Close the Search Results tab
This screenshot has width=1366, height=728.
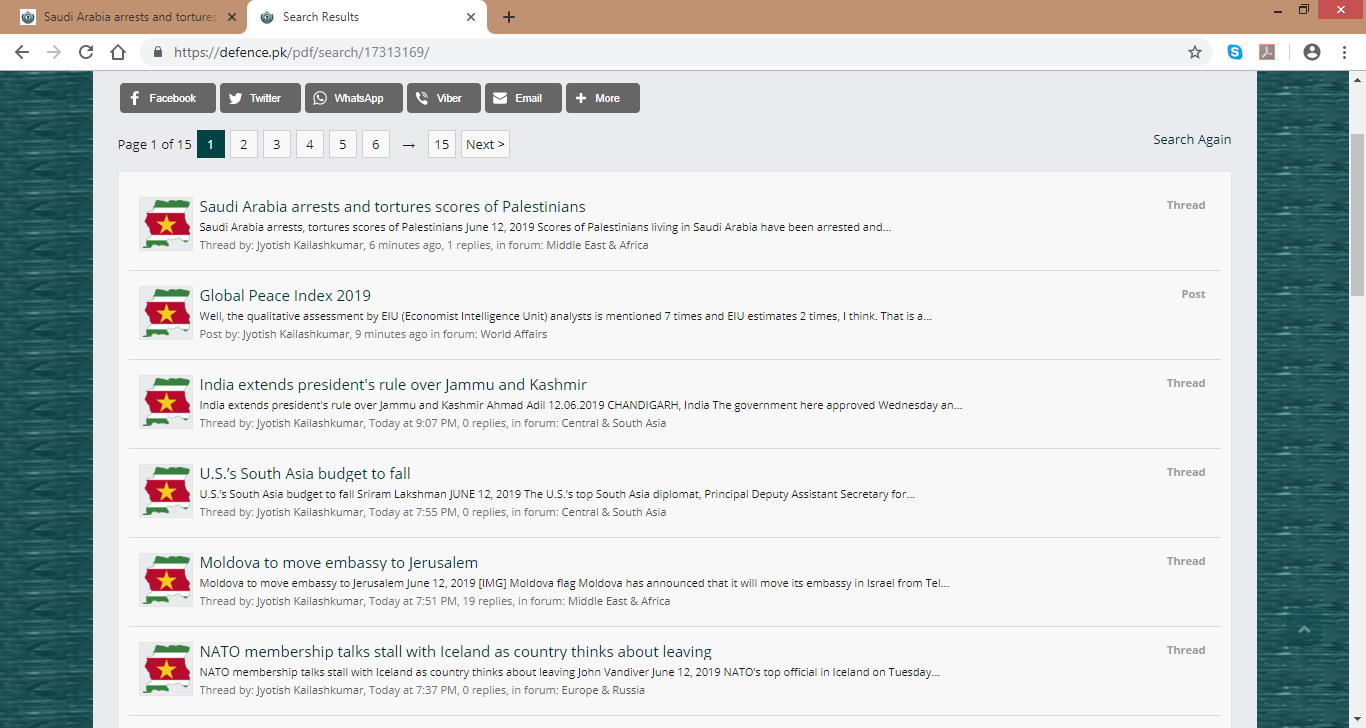click(x=471, y=17)
